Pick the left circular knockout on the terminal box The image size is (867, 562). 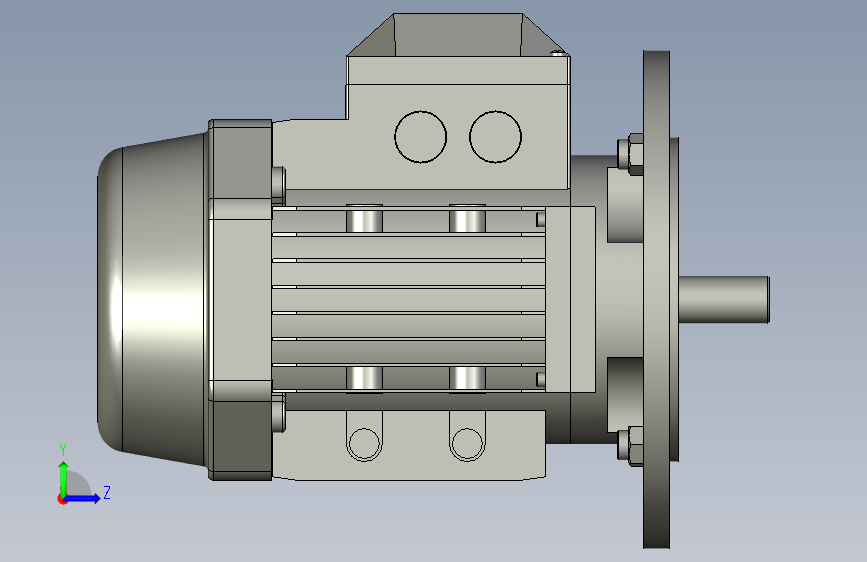(420, 137)
